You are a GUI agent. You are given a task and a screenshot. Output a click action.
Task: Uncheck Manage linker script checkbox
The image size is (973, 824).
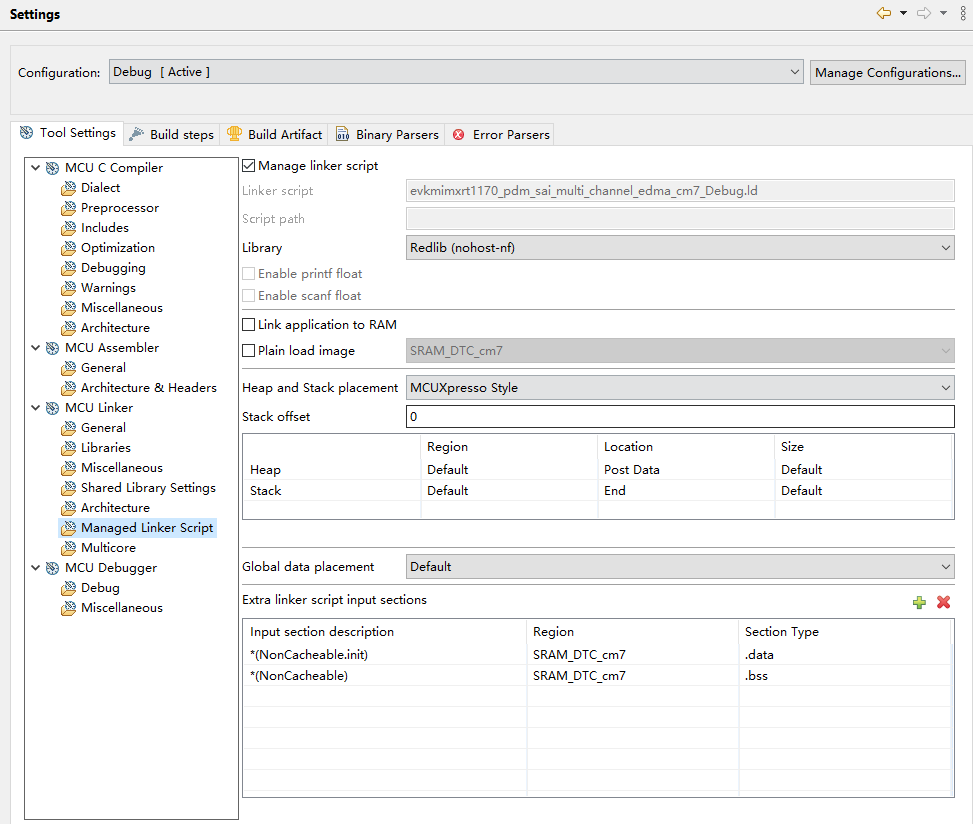coord(249,166)
